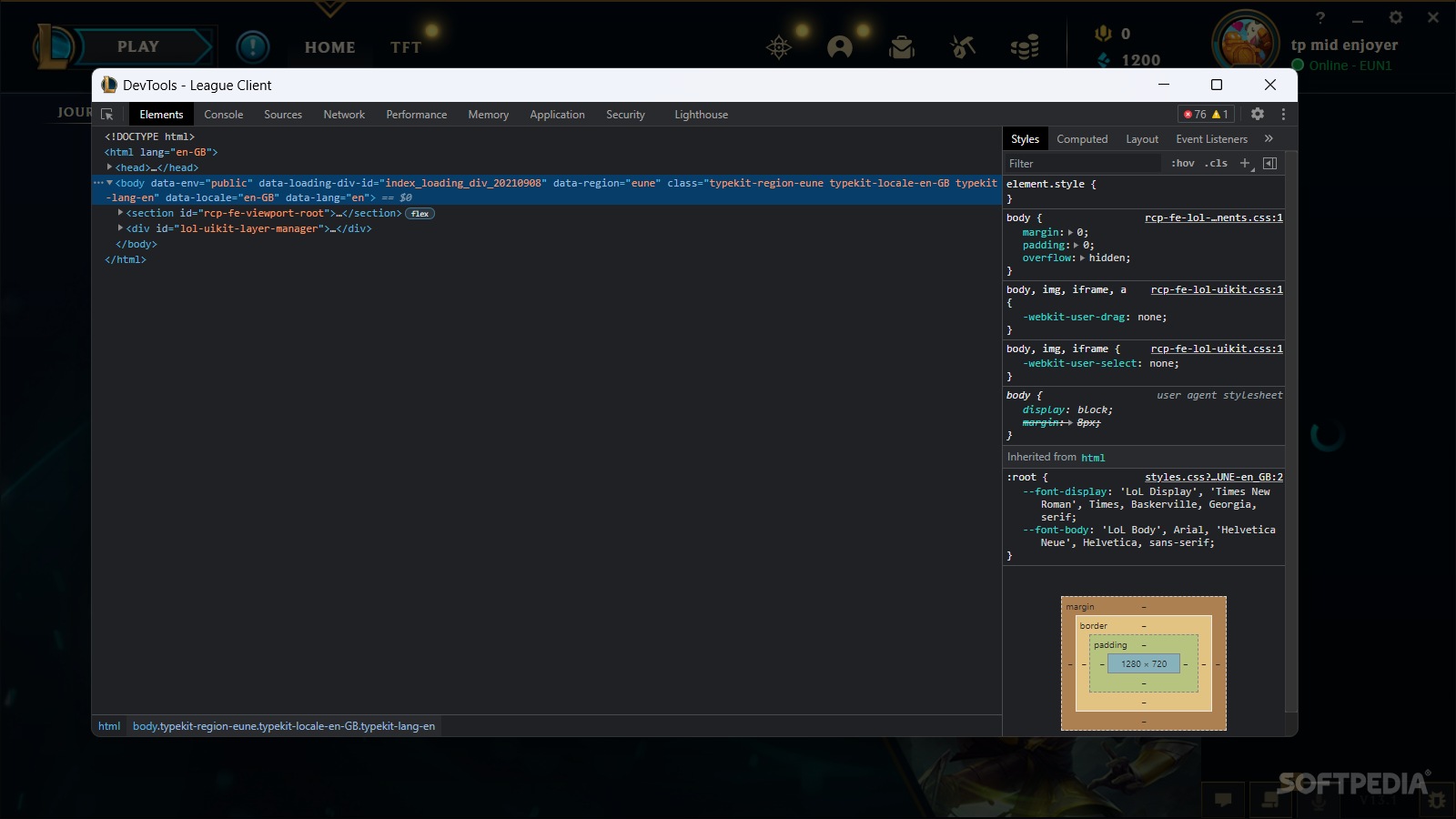This screenshot has height=819, width=1456.
Task: Click the display: block value
Action: pos(1094,410)
